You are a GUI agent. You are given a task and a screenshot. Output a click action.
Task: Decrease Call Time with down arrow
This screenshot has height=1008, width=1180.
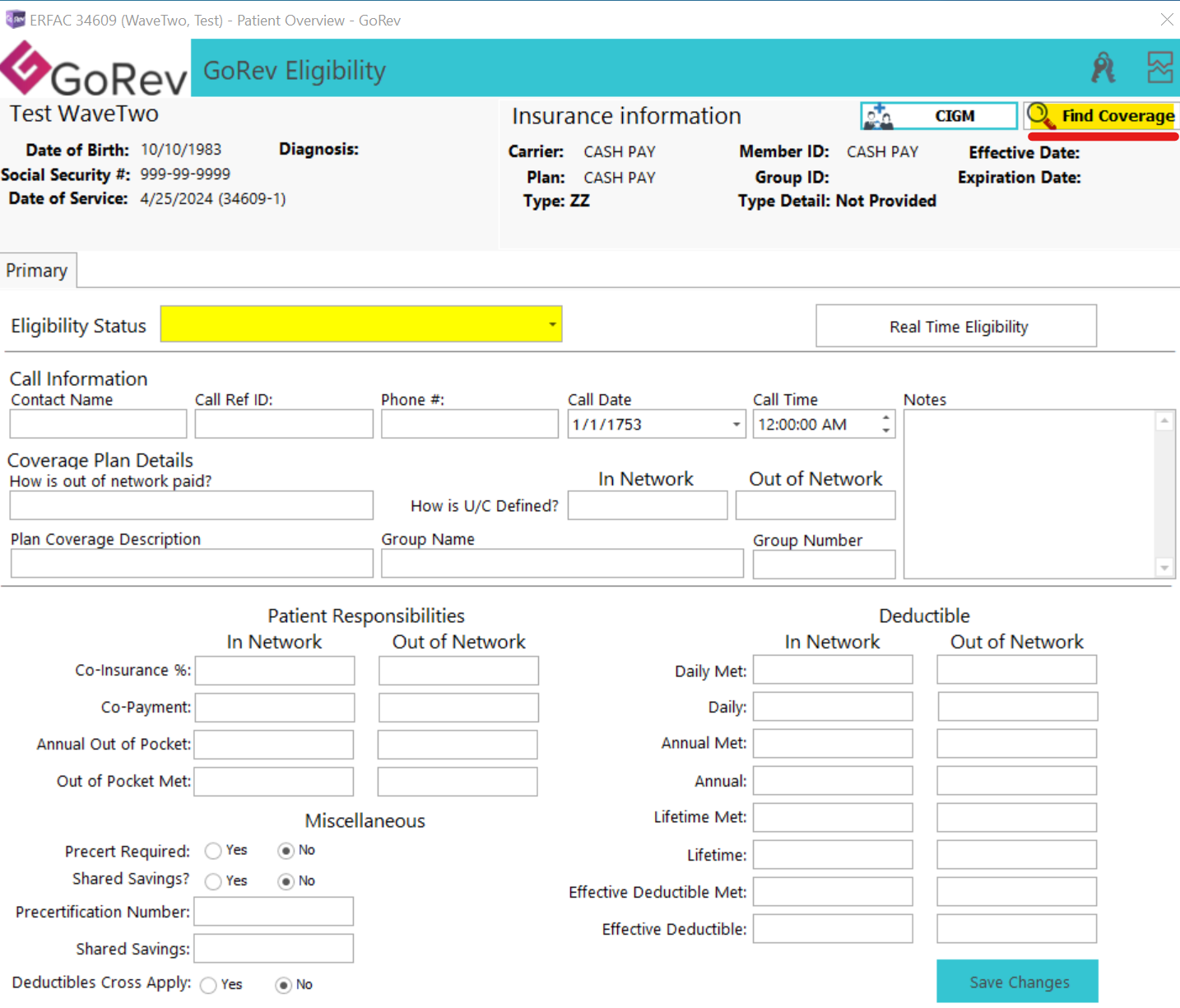pyautogui.click(x=886, y=431)
